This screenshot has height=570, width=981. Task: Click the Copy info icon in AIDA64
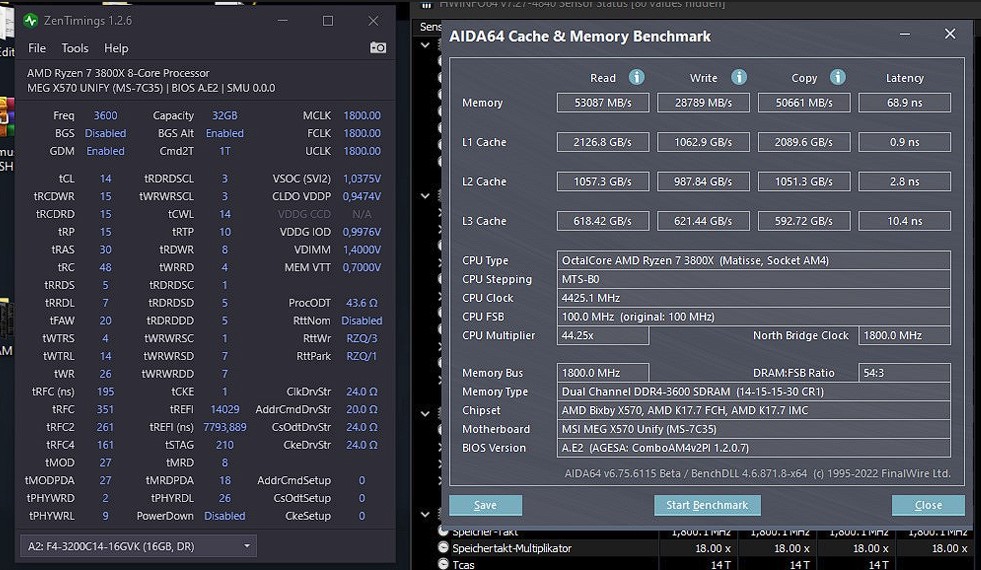click(x=838, y=77)
